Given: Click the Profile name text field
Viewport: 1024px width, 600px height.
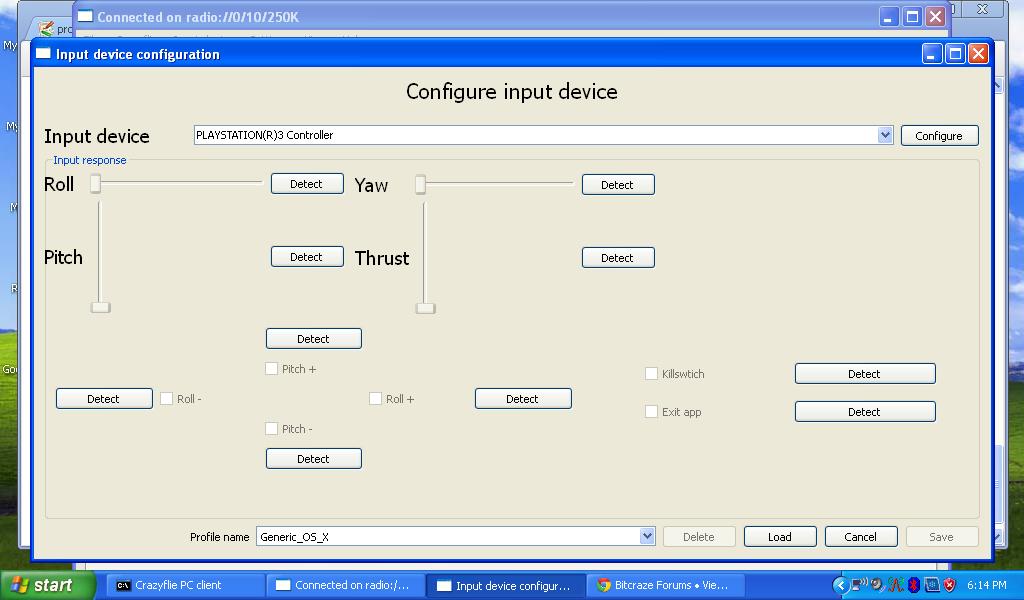Looking at the screenshot, I should point(447,537).
